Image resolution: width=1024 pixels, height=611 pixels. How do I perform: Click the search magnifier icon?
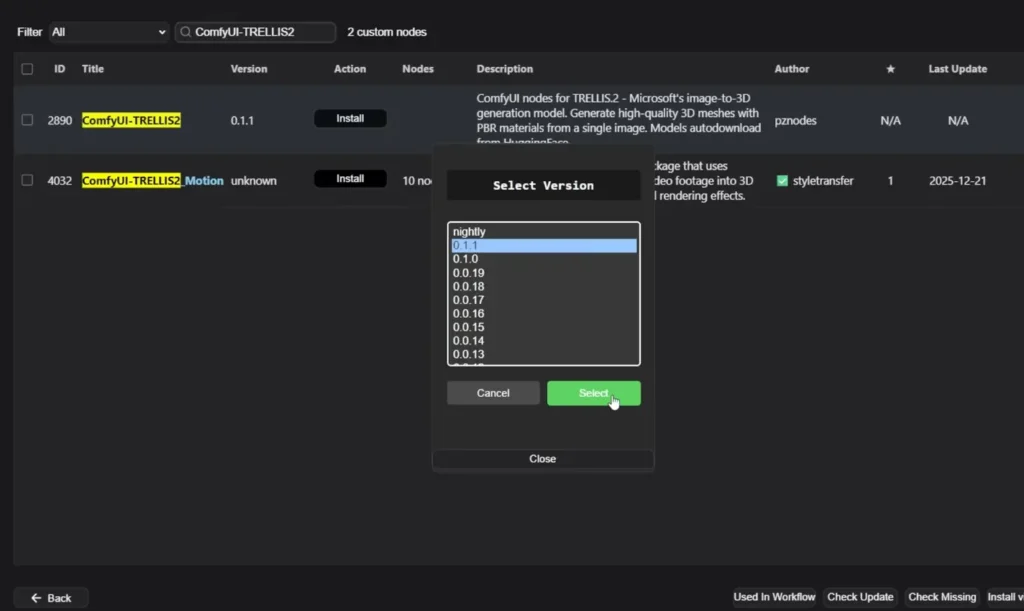coord(185,32)
